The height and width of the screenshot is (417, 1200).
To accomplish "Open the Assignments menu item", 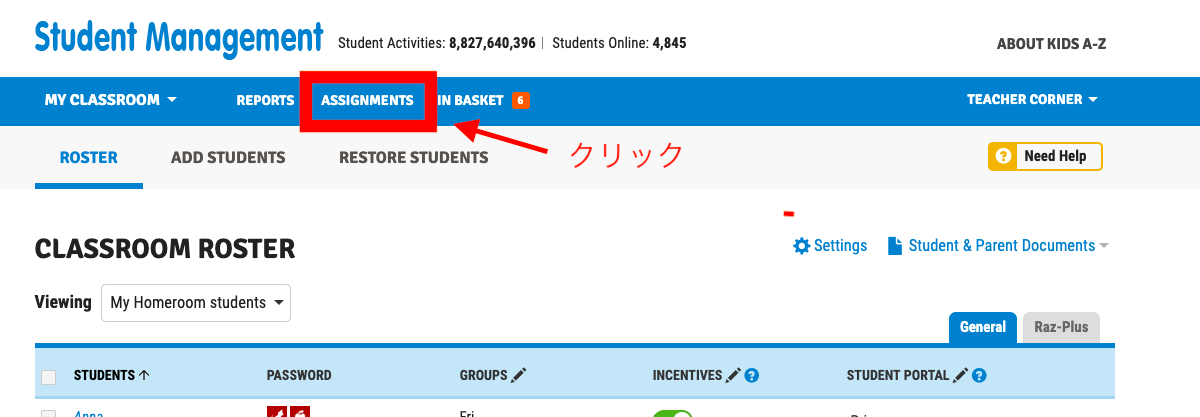I will pyautogui.click(x=367, y=100).
